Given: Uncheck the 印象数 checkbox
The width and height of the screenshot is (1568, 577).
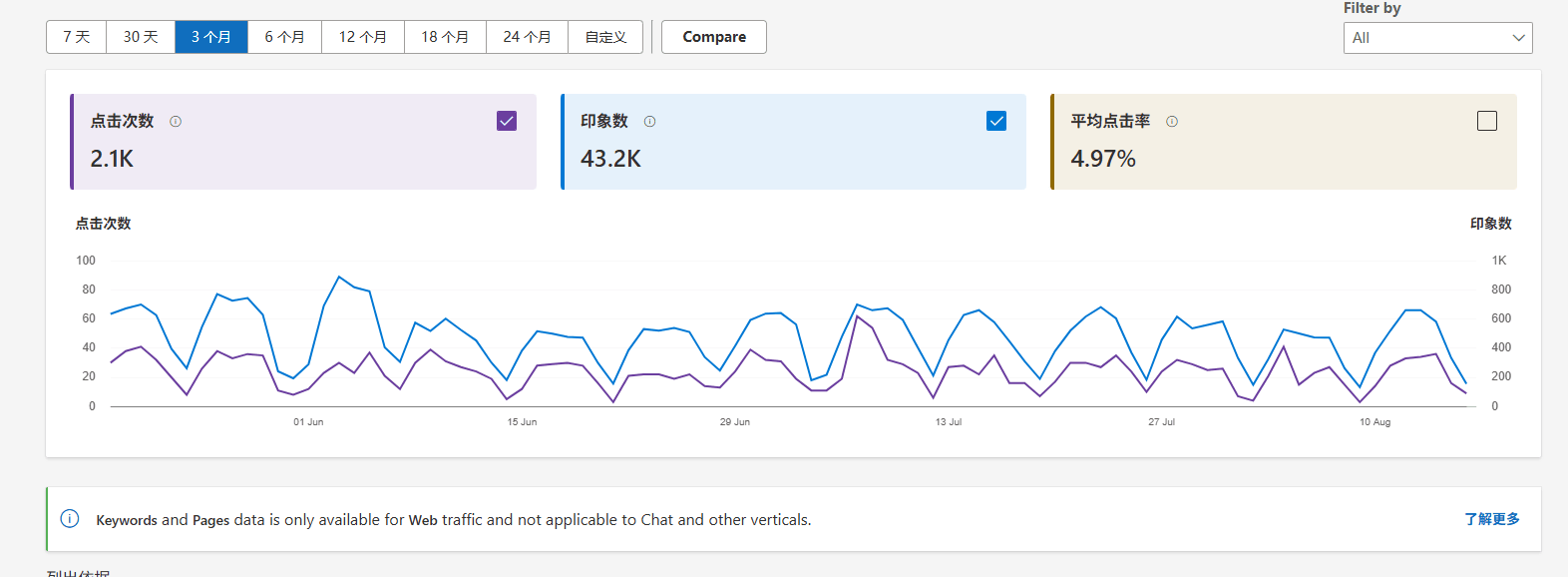Looking at the screenshot, I should (996, 121).
